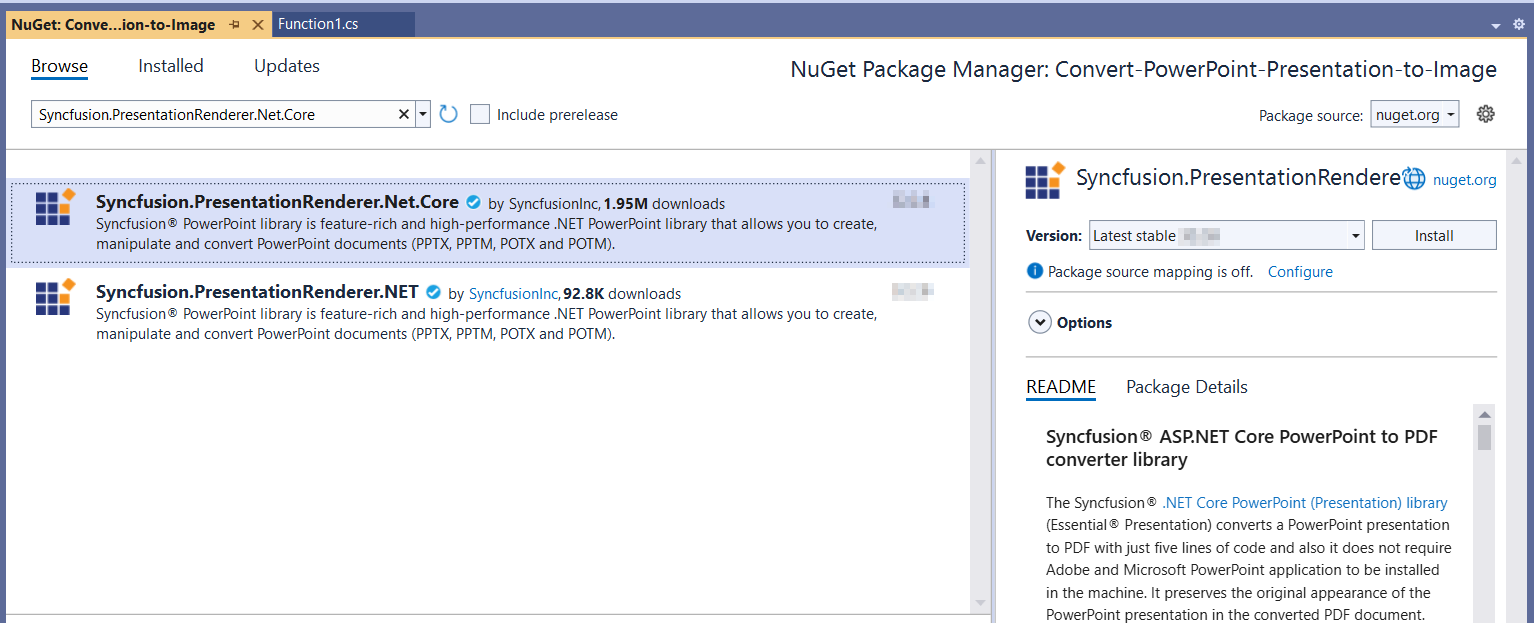The width and height of the screenshot is (1534, 623).
Task: Switch to the Updates tab
Action: (x=287, y=66)
